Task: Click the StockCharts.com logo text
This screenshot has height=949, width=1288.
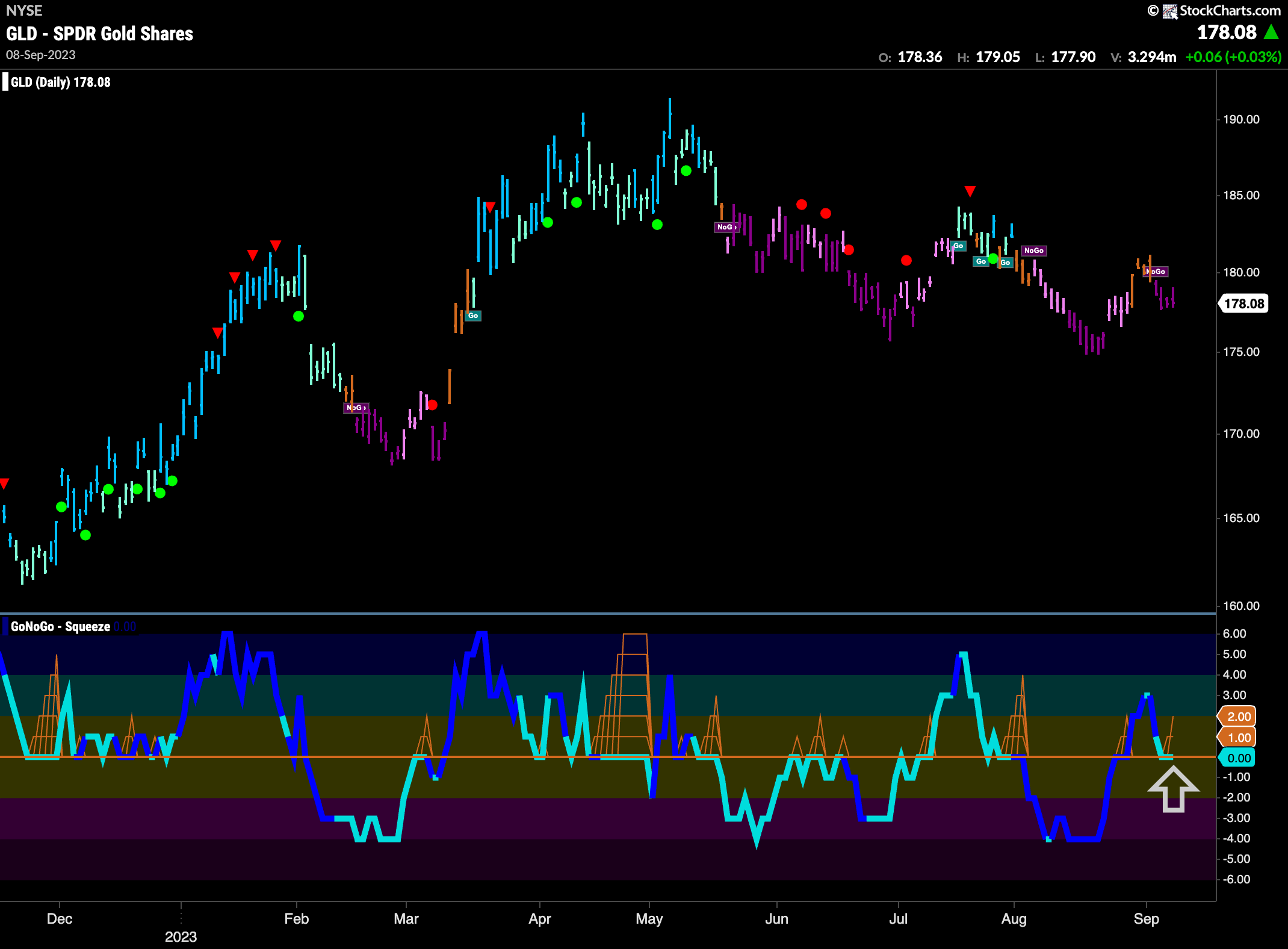Action: (1230, 10)
